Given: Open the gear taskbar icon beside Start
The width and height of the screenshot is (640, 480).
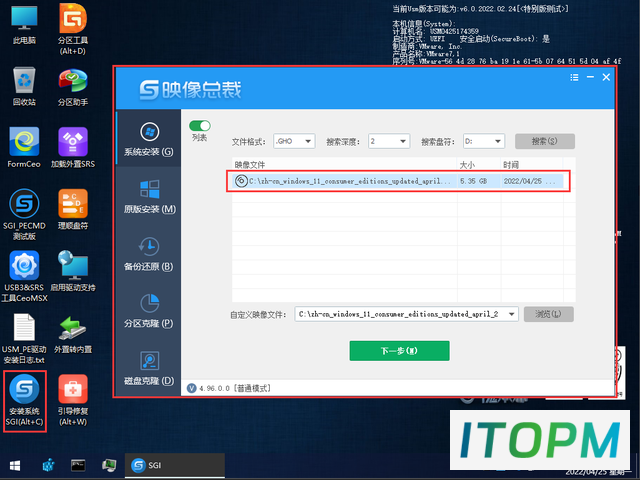Looking at the screenshot, I should pos(49,466).
